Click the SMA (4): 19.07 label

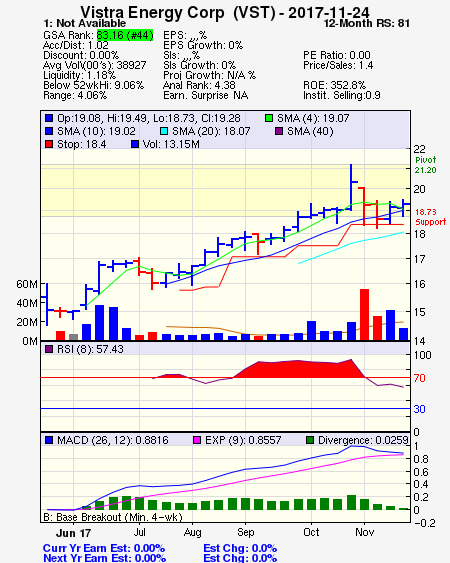(x=313, y=118)
